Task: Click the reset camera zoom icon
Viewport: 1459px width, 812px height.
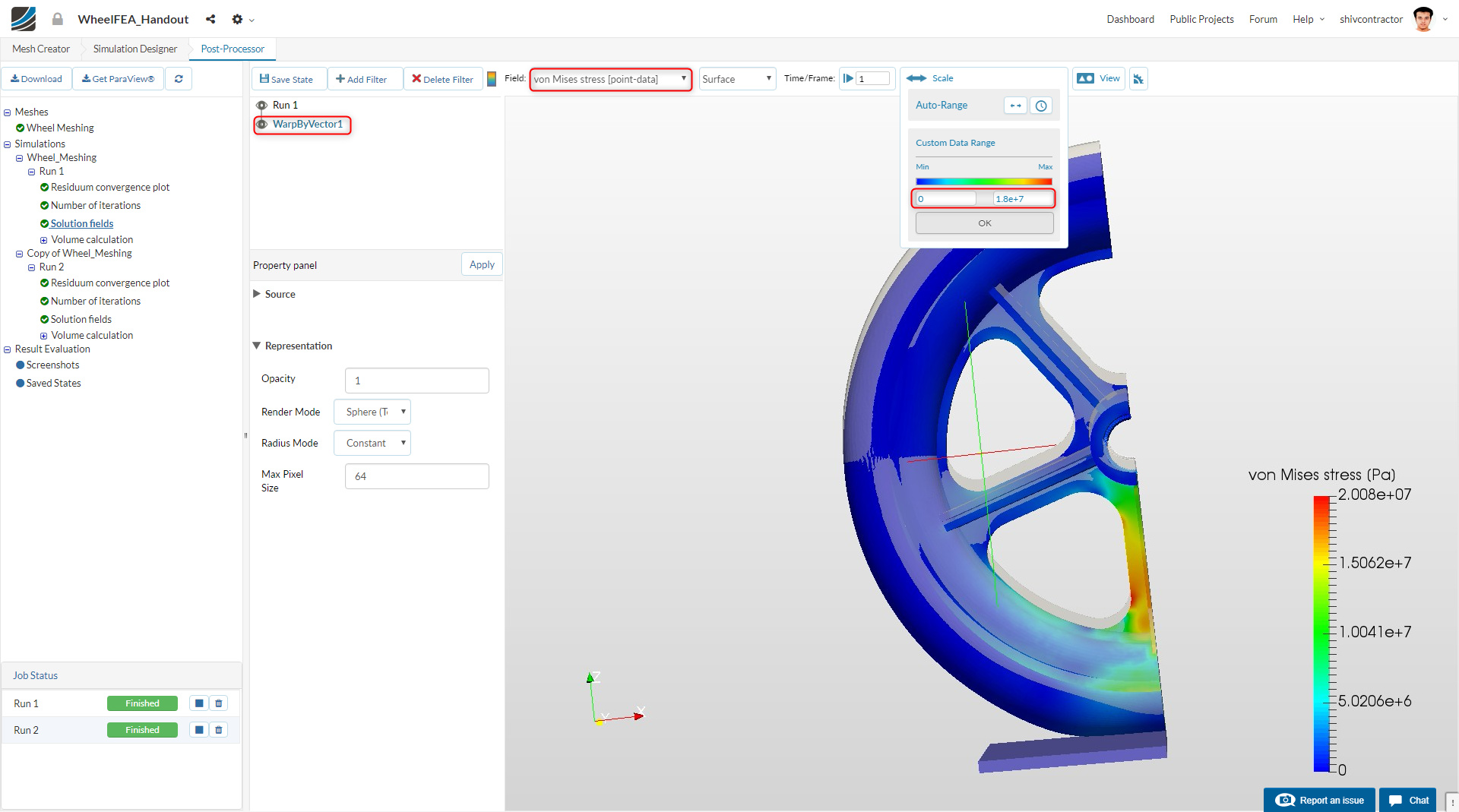Action: 1138,79
